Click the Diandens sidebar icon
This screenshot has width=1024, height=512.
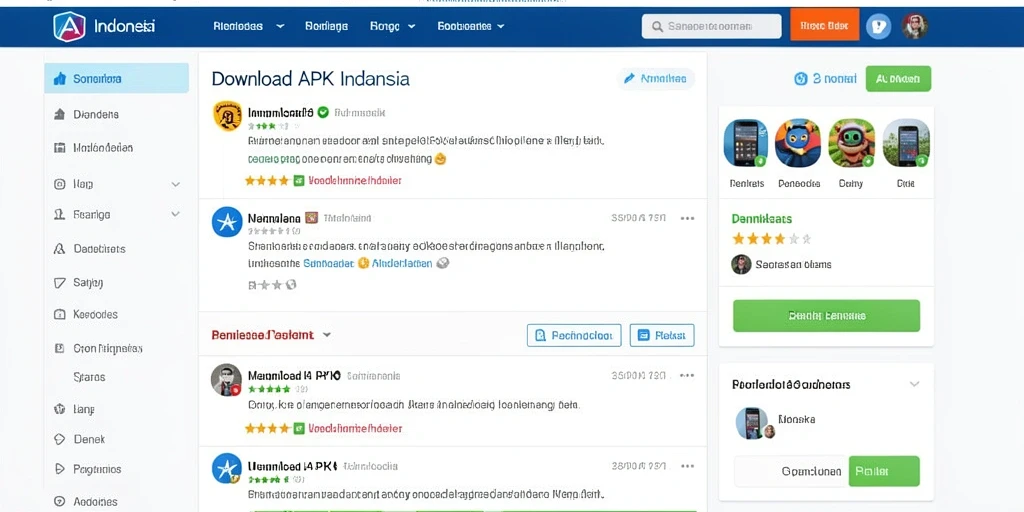(59, 114)
